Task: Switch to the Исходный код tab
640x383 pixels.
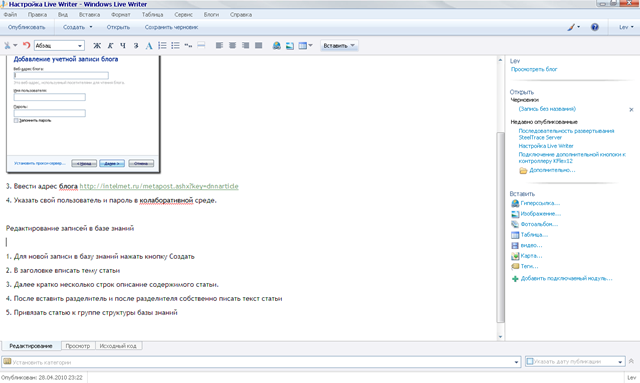Action: click(x=118, y=346)
